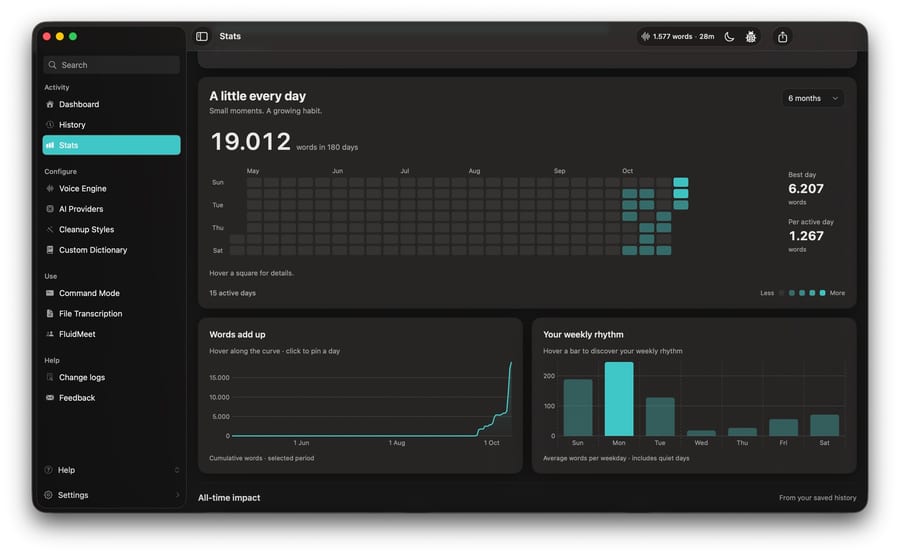Click the Custom Dictionary book icon
The width and height of the screenshot is (900, 555).
coord(50,250)
